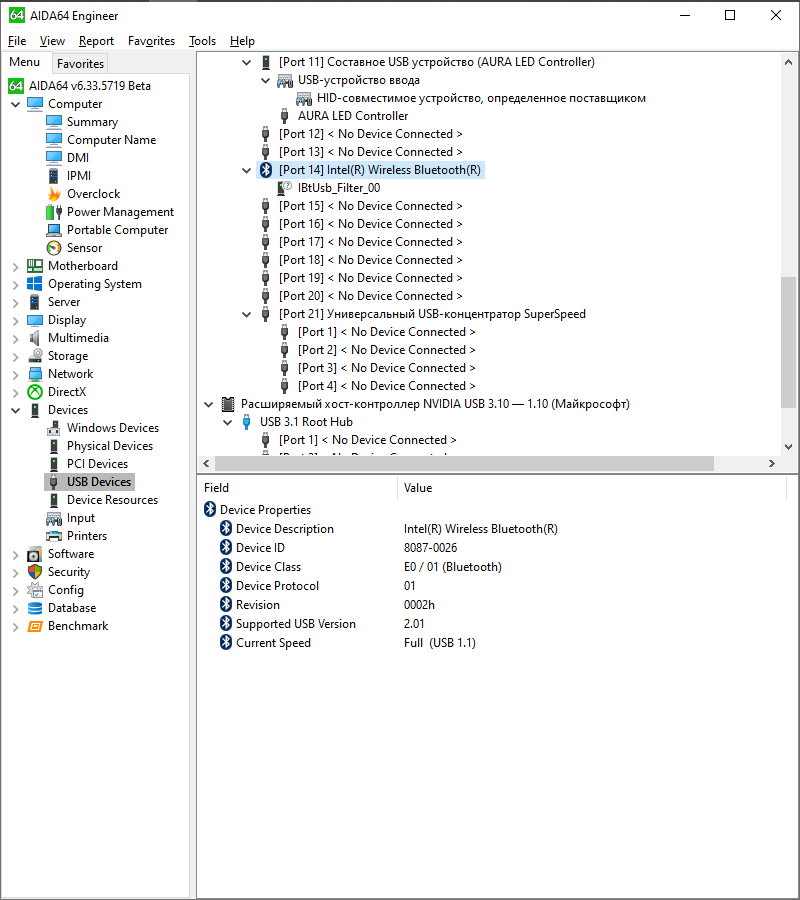Expand the Benchmark tree node
The width and height of the screenshot is (800, 900).
(15, 627)
